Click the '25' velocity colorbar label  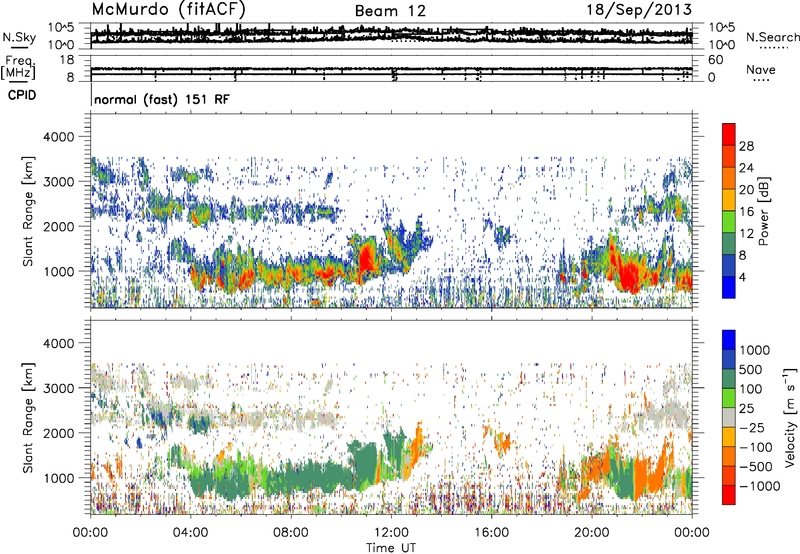pos(746,409)
